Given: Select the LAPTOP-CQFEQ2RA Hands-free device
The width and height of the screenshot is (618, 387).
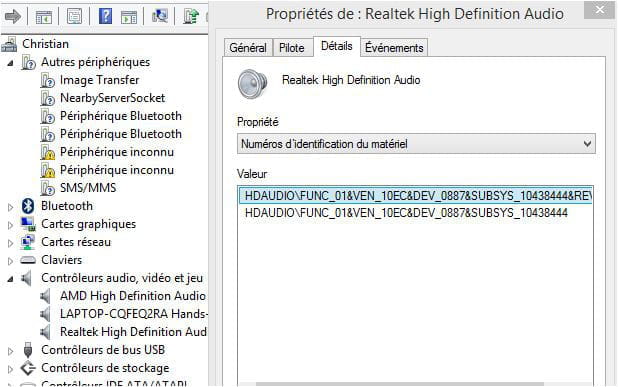Looking at the screenshot, I should pos(134,314).
